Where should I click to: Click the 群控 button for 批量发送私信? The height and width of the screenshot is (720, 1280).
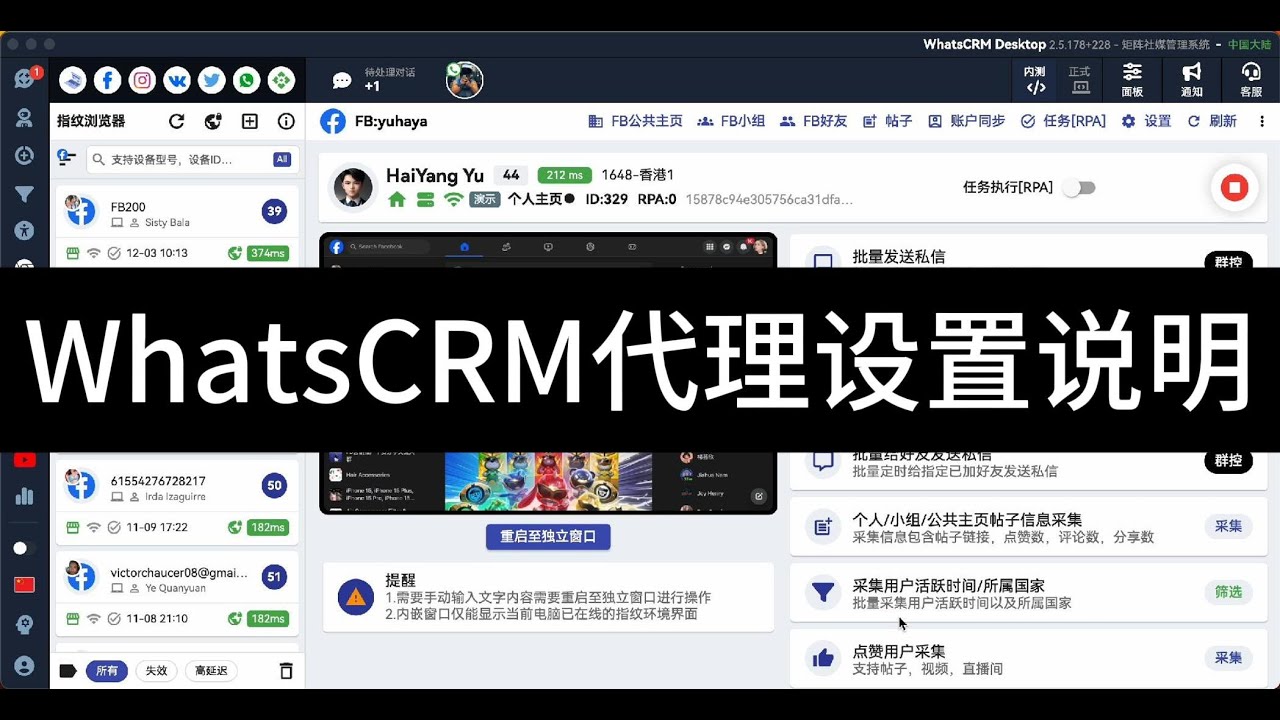tap(1228, 262)
